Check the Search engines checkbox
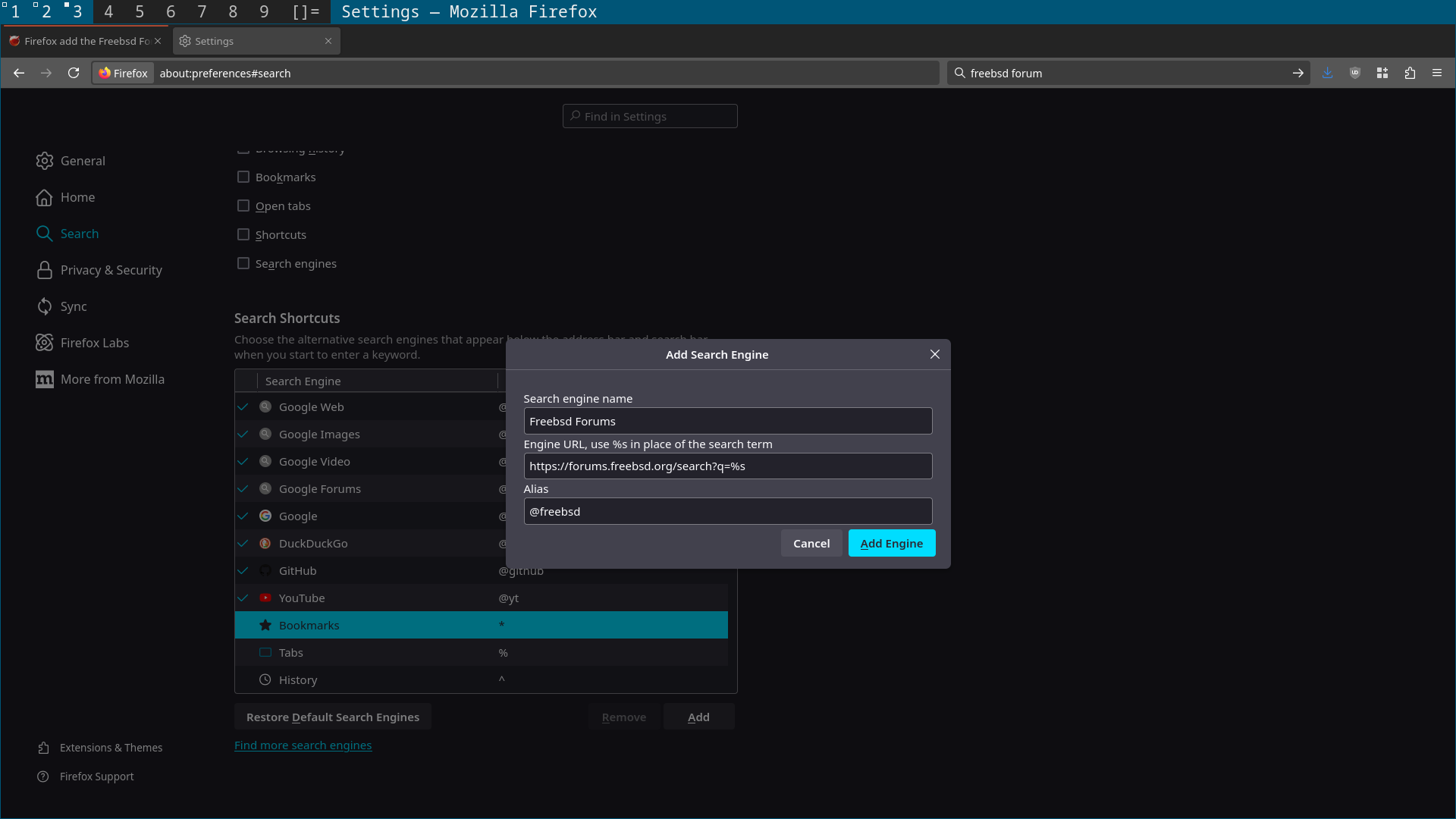Viewport: 1456px width, 819px height. pyautogui.click(x=243, y=263)
